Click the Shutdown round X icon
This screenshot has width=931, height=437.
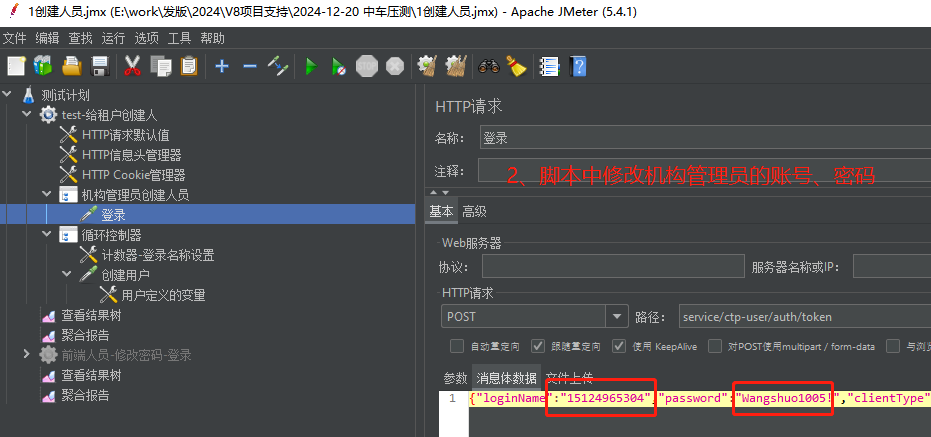tap(395, 66)
